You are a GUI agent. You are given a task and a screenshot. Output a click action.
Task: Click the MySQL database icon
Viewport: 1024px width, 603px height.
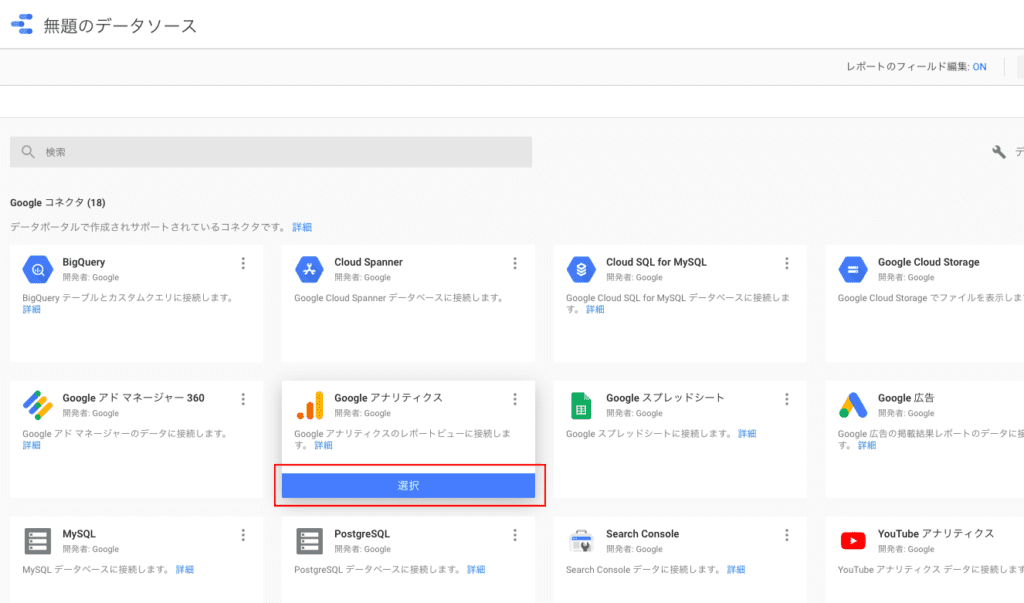coord(38,542)
